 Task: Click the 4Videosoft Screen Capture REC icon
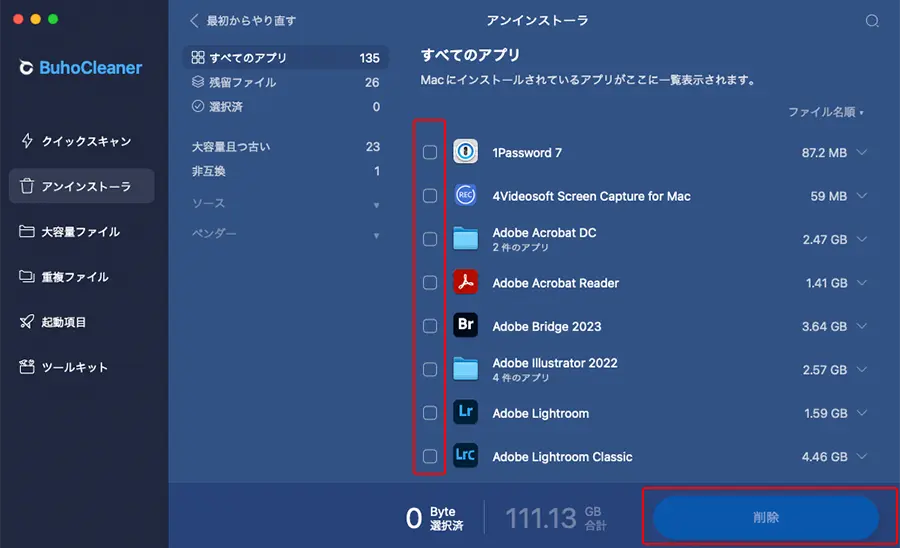(x=465, y=195)
